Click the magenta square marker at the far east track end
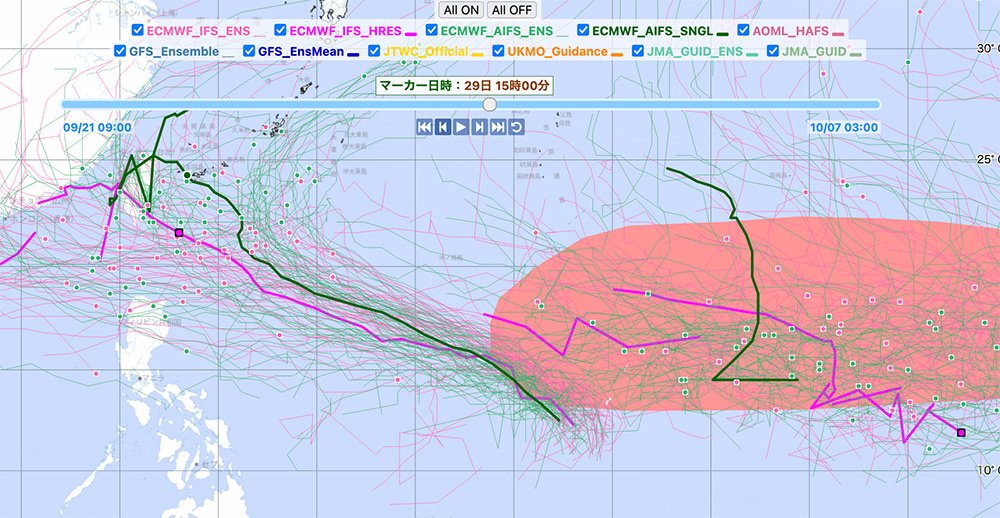The width and height of the screenshot is (1000, 518). (961, 433)
